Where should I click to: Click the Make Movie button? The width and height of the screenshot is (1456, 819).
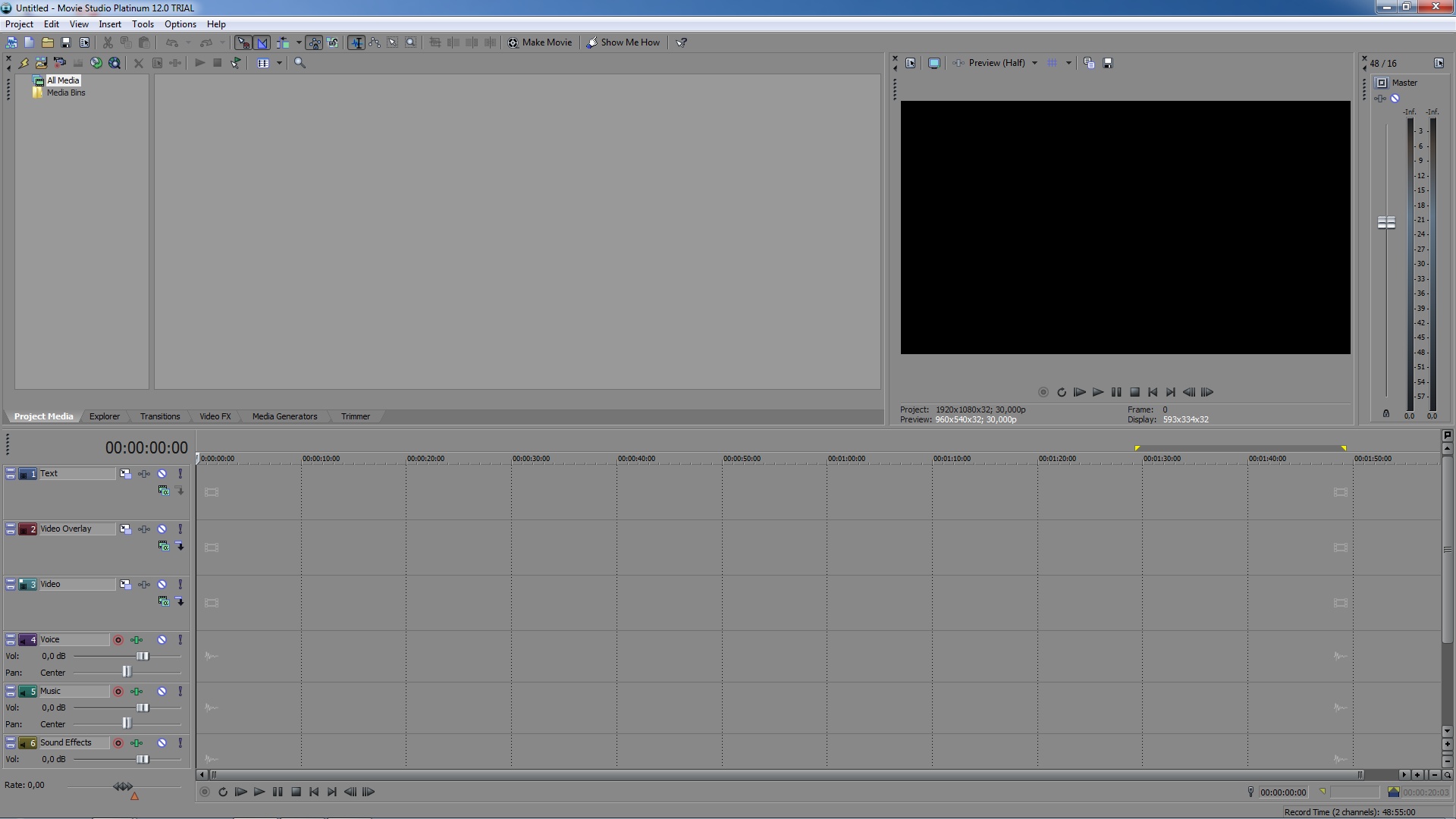click(540, 42)
